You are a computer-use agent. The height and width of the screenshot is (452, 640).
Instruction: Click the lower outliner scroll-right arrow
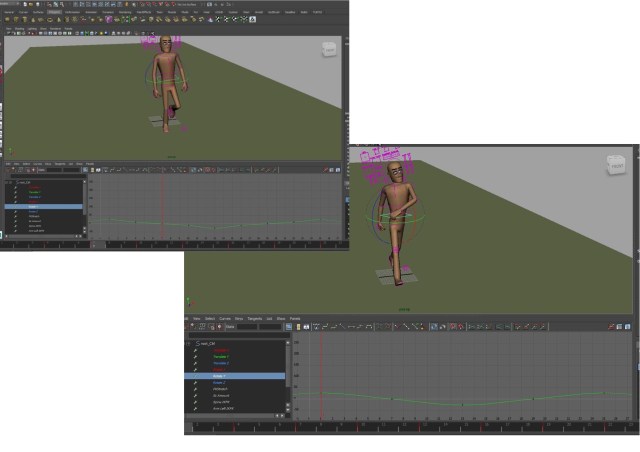point(282,415)
